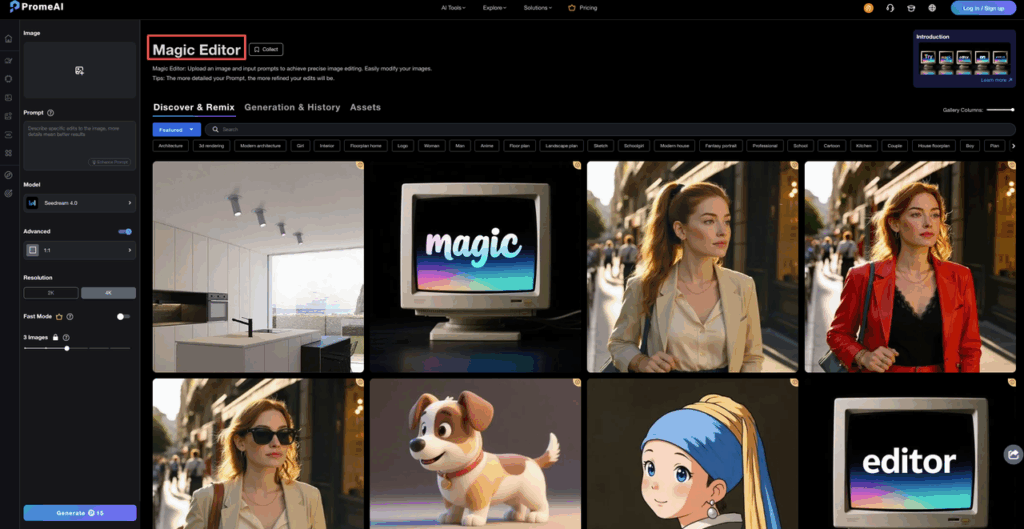Screen dimensions: 1024x529
Task: Expand the AI Tools menu
Action: [x=453, y=8]
